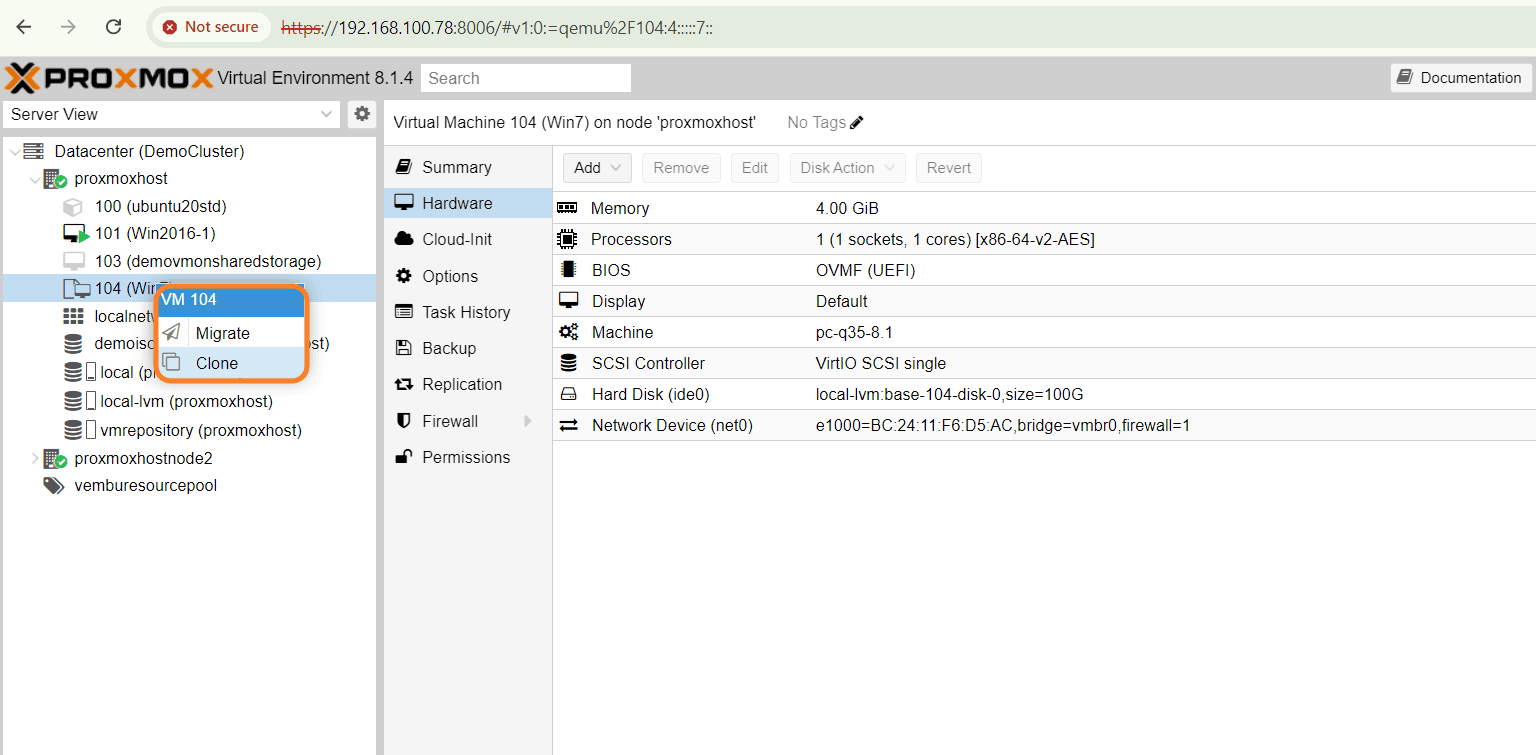Click the Processors CPU icon
The height and width of the screenshot is (755, 1536).
(x=568, y=239)
